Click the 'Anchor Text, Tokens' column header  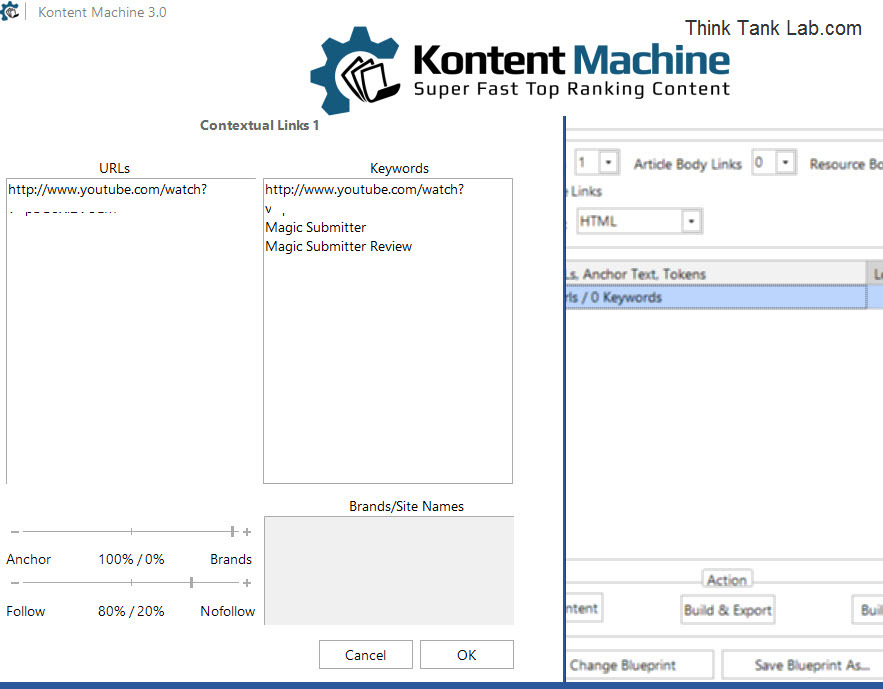[716, 274]
